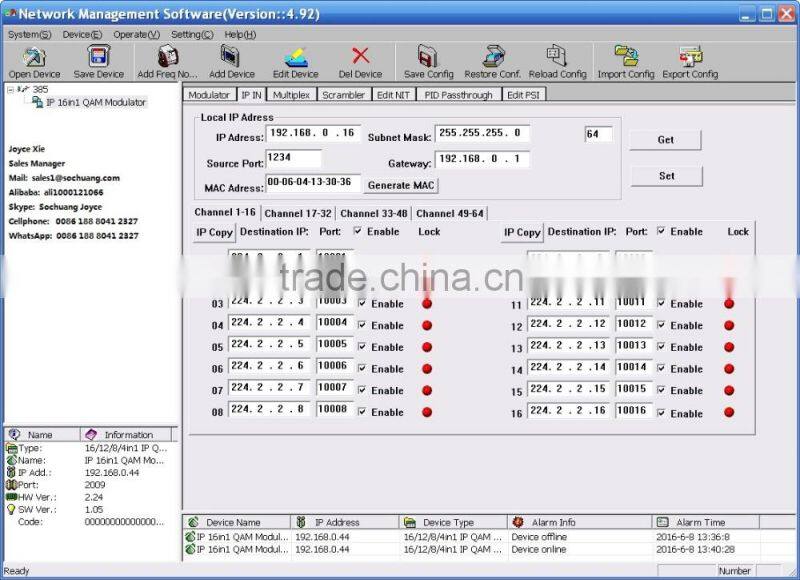800x580 pixels.
Task: Click the Generate MAC button
Action: pos(402,185)
